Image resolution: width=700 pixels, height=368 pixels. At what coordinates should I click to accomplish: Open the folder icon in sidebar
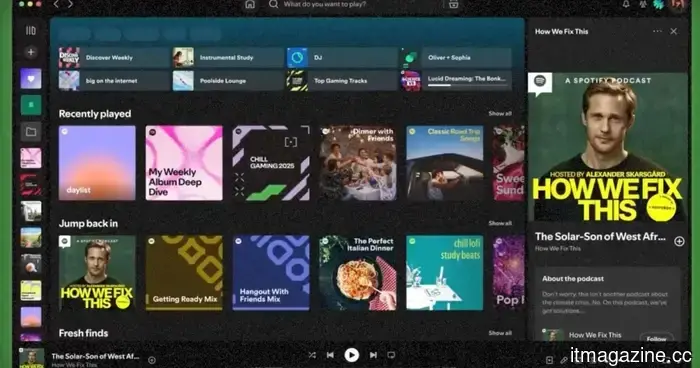(31, 132)
